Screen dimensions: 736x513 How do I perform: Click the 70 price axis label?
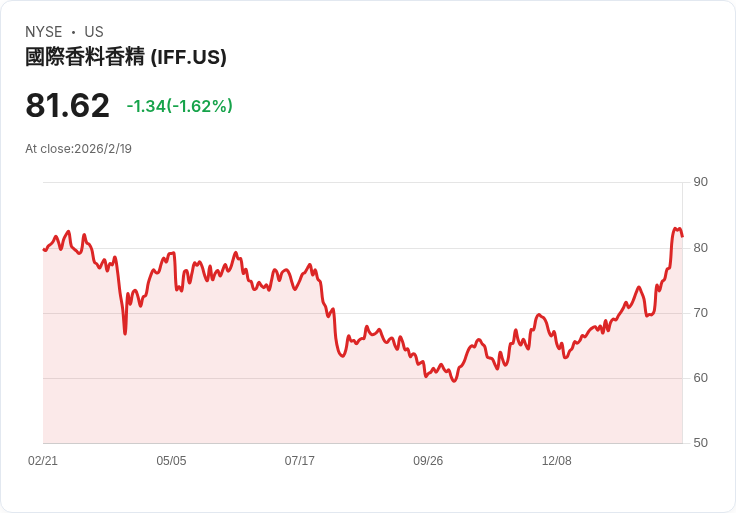tap(700, 313)
